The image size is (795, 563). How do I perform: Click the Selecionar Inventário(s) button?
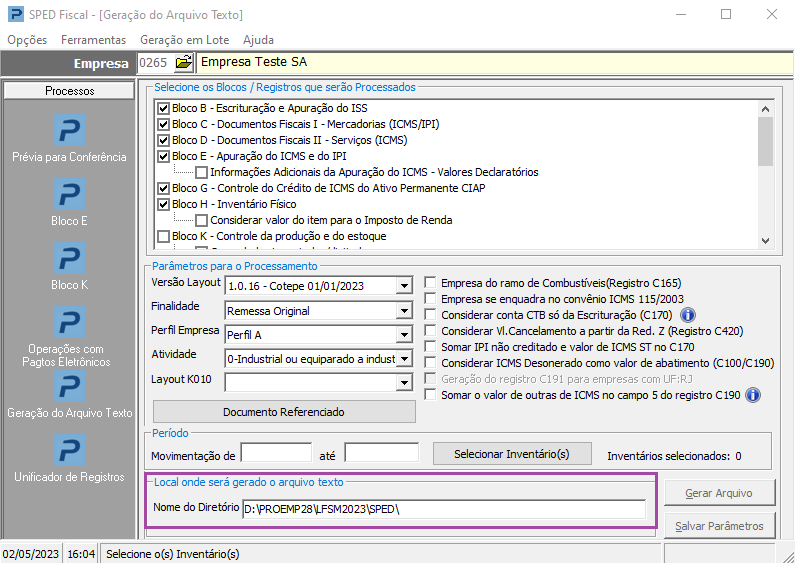click(512, 454)
